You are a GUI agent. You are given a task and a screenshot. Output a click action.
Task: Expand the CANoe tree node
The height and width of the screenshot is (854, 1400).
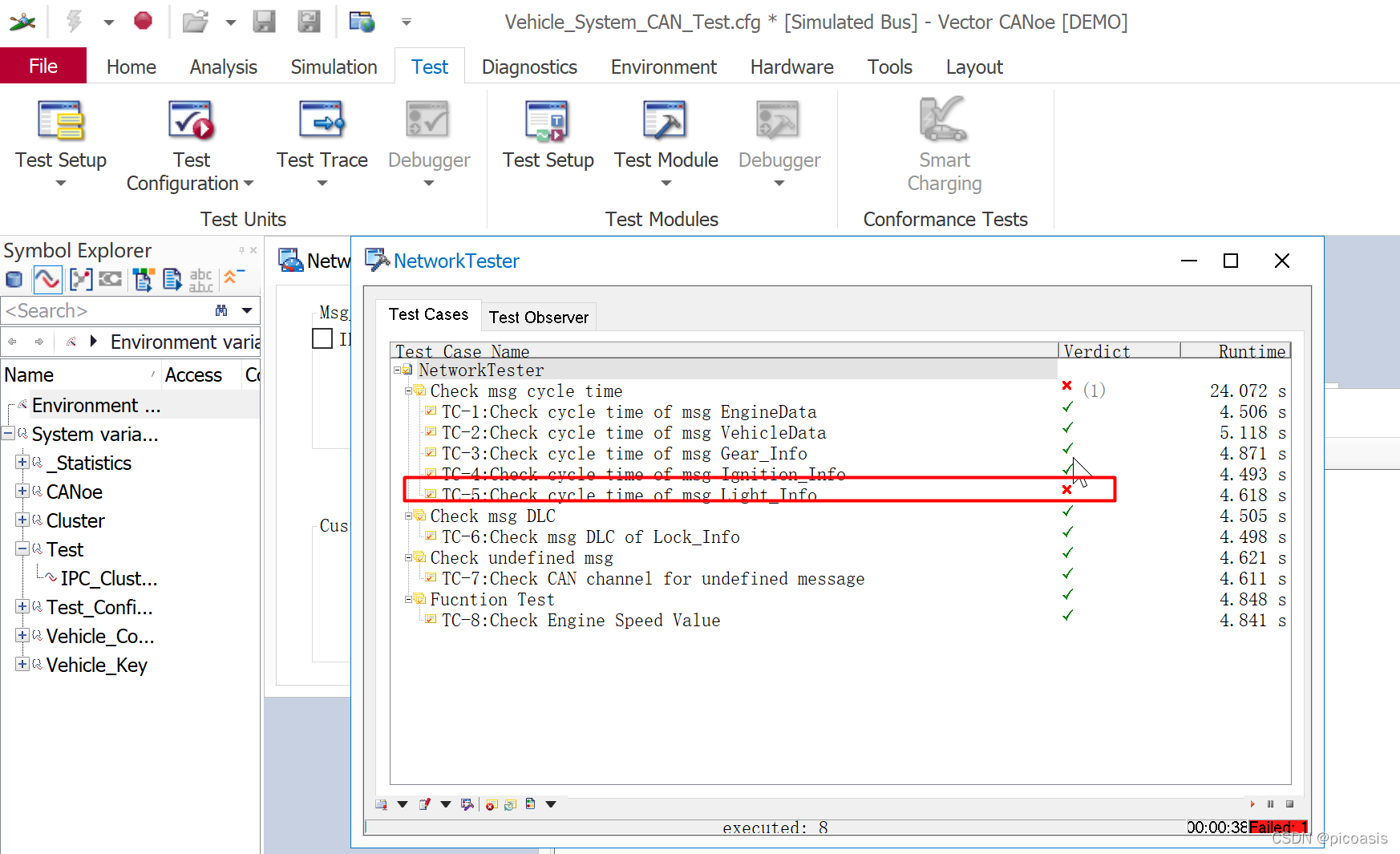(x=22, y=492)
